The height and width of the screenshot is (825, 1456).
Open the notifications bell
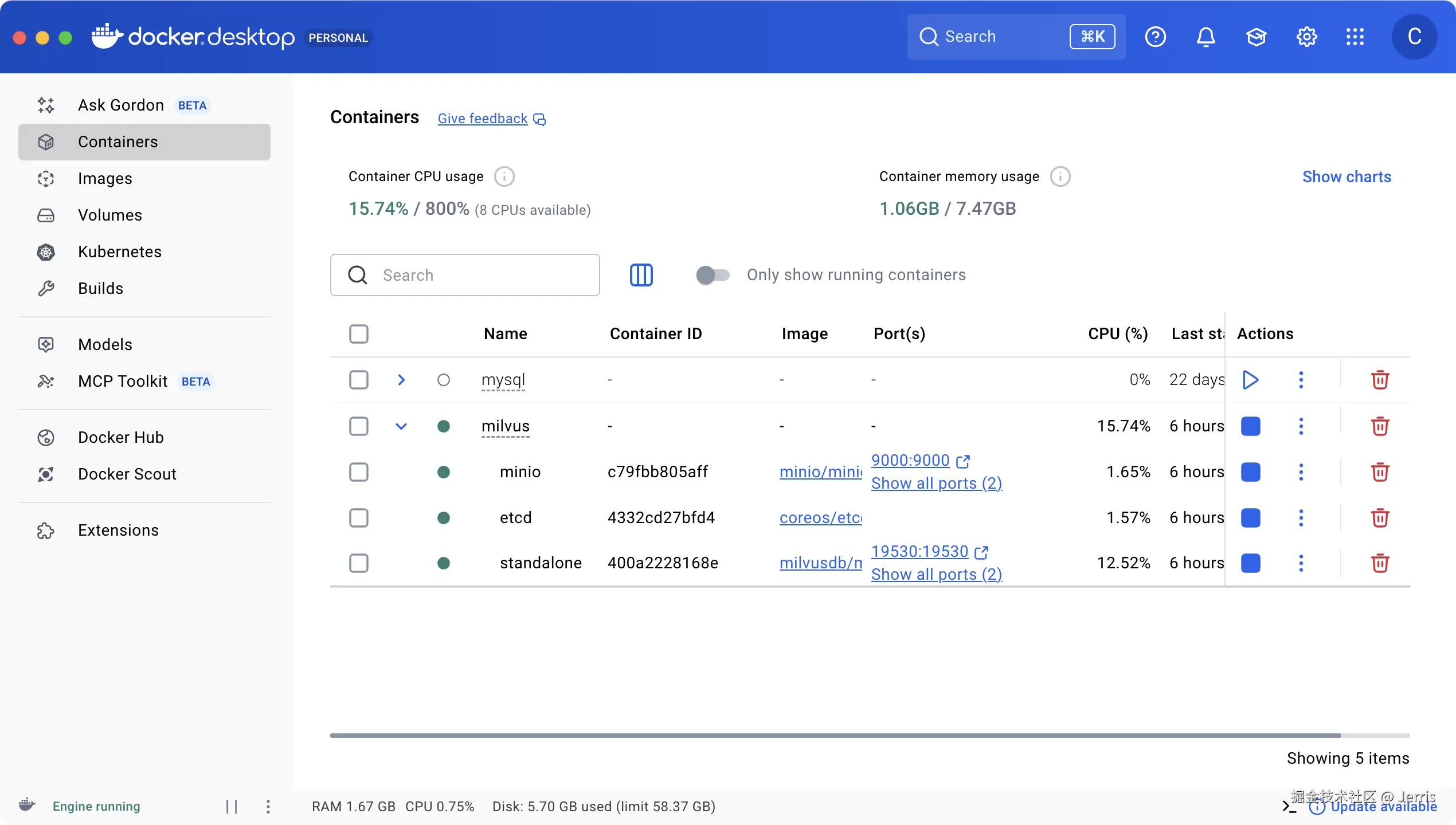pos(1205,37)
